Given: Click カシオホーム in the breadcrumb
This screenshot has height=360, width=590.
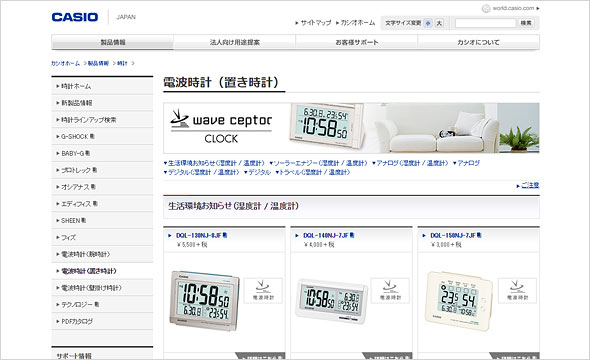Looking at the screenshot, I should [65, 63].
